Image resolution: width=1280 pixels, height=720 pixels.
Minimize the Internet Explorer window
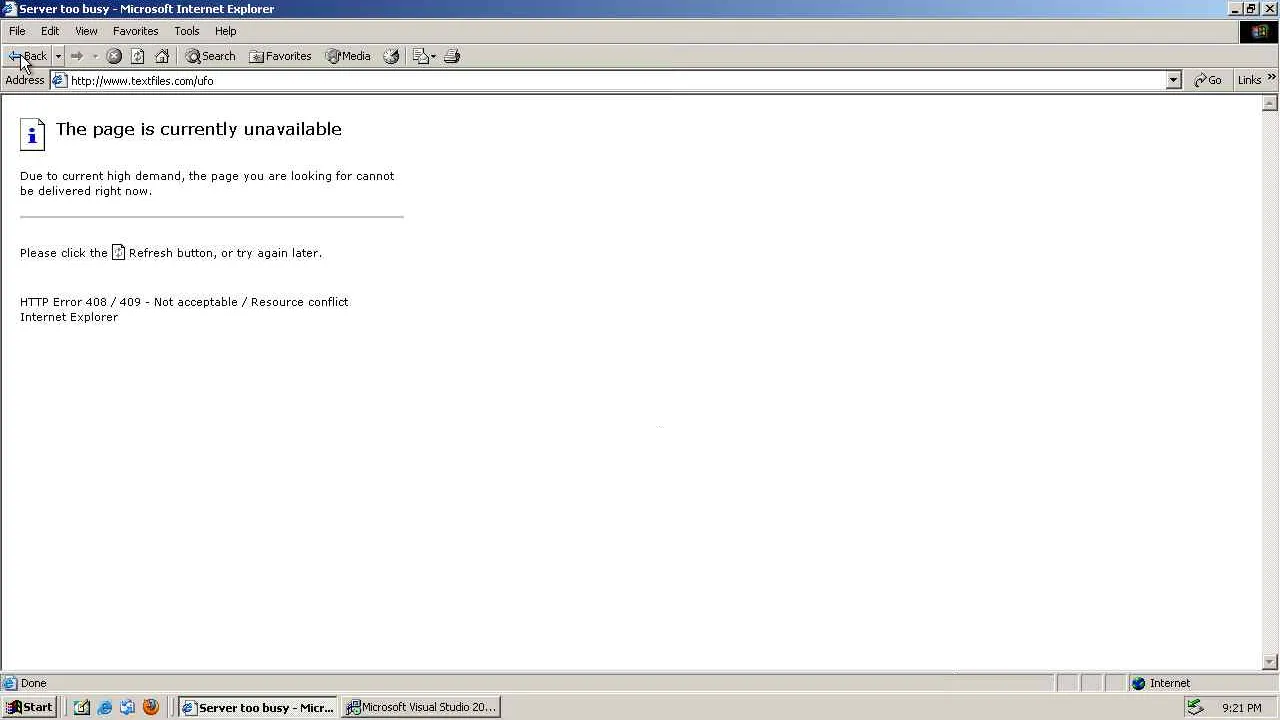tap(1236, 9)
